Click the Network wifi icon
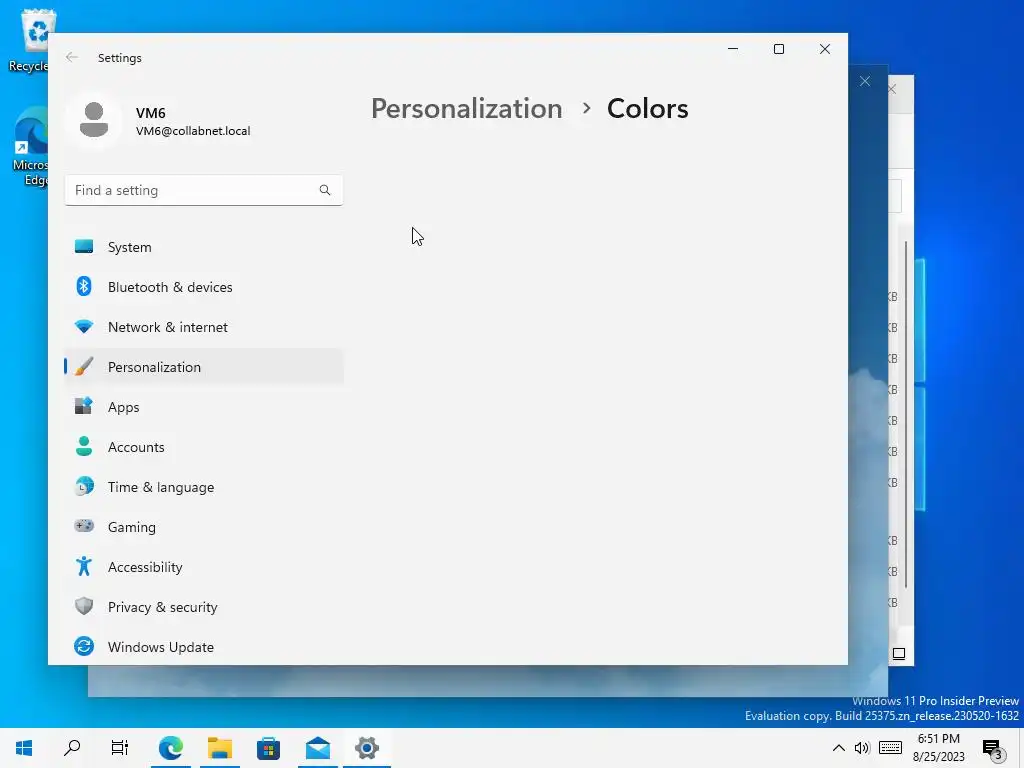1024x768 pixels. (84, 326)
